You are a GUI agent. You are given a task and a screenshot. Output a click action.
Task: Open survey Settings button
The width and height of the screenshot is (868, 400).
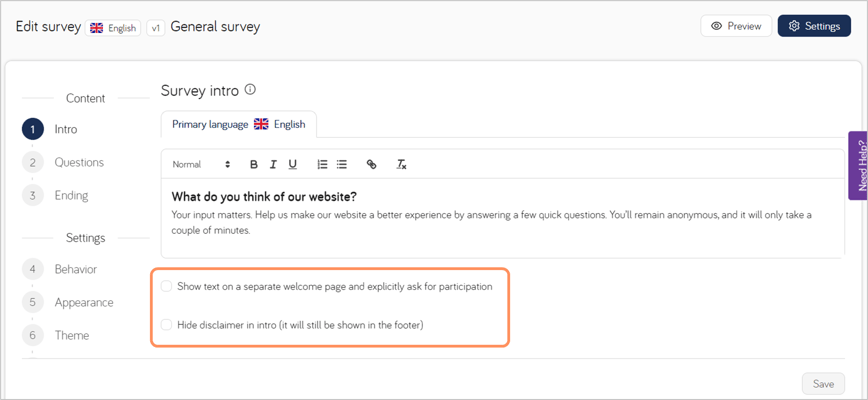(814, 26)
